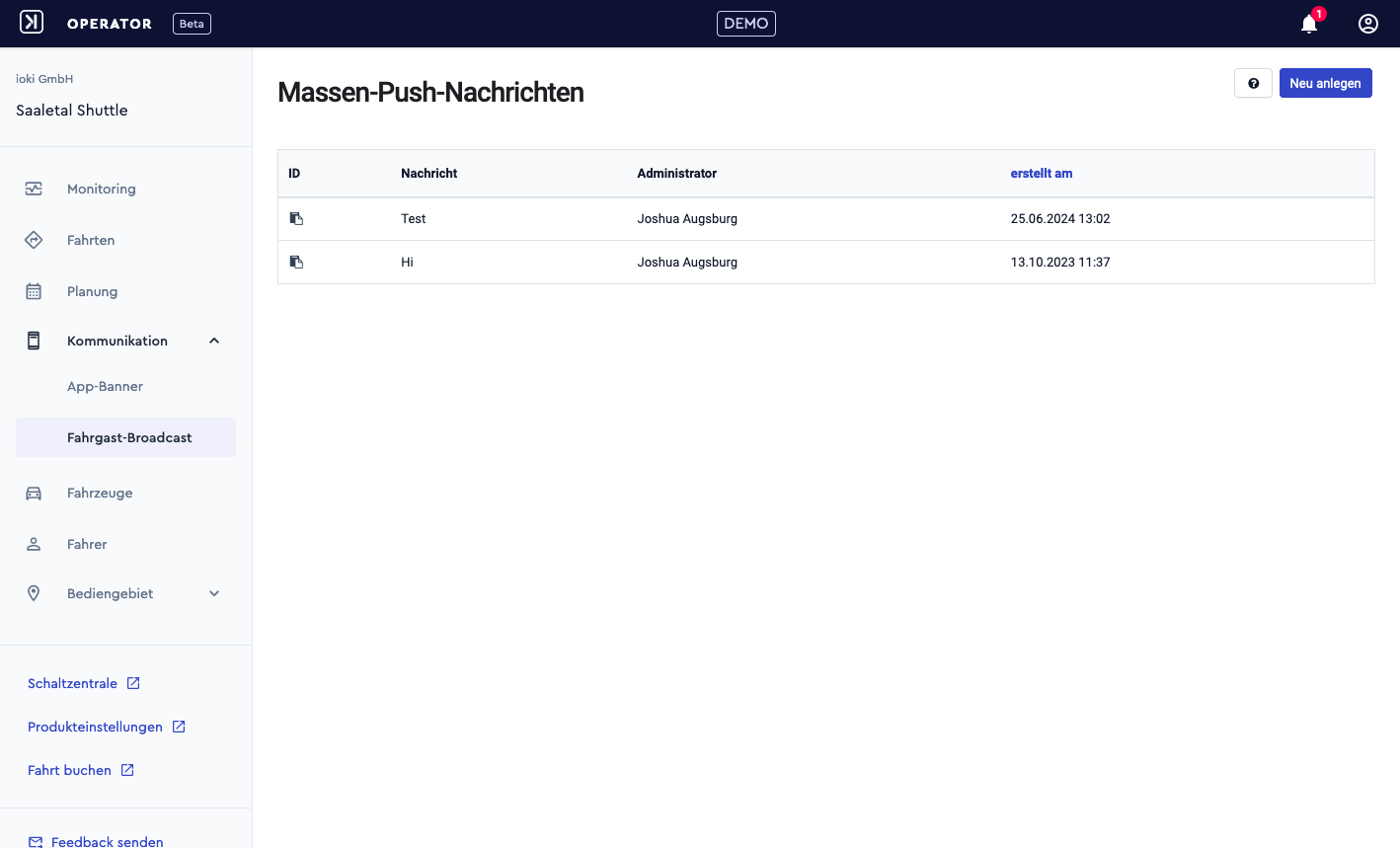Copy the ID of the Hi message

coord(296,262)
